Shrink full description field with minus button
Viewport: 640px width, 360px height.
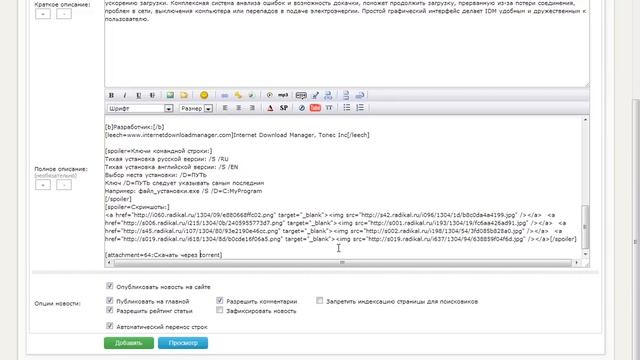tap(64, 185)
